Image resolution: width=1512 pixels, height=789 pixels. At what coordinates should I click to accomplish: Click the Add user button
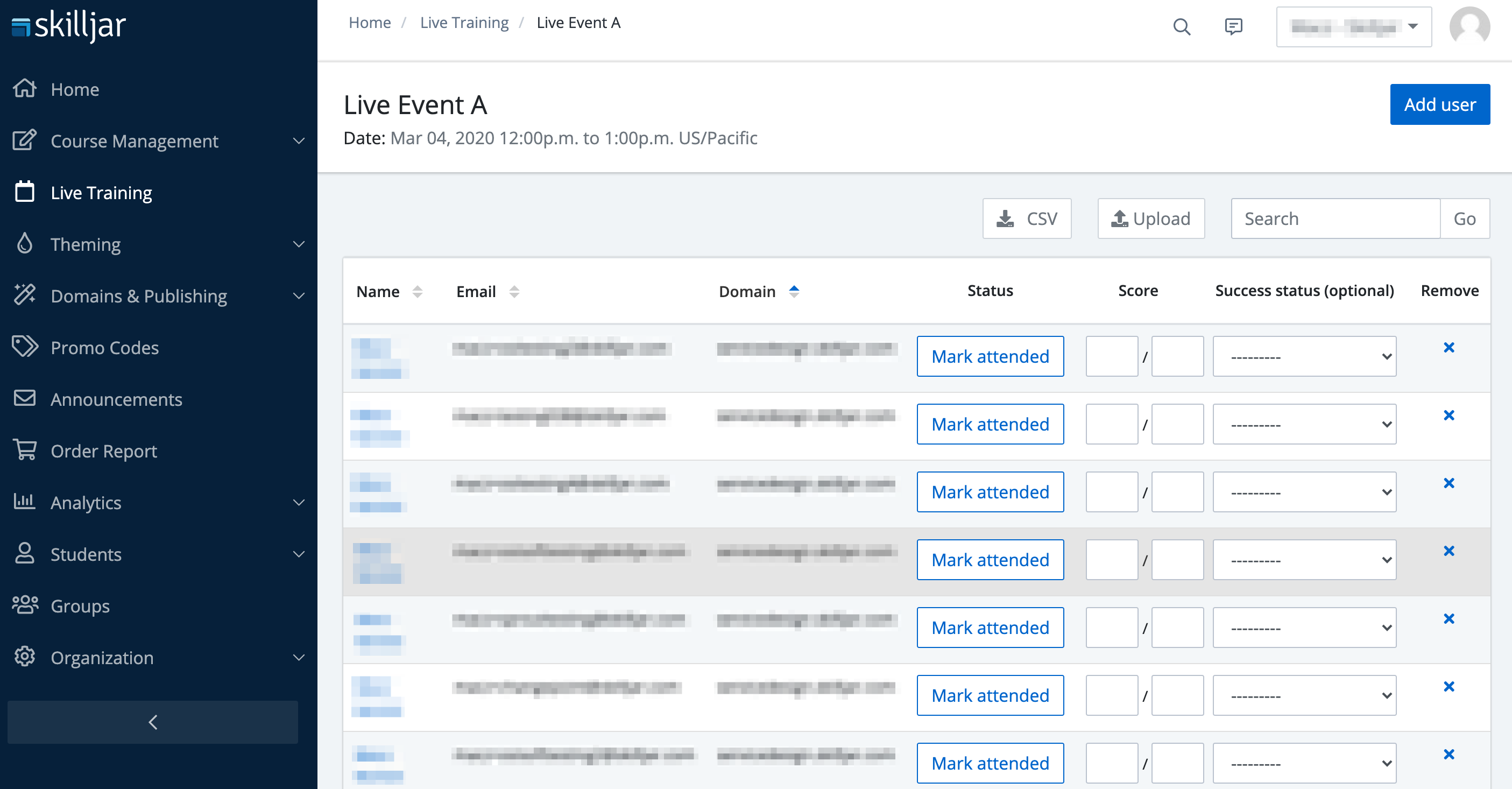tap(1439, 104)
